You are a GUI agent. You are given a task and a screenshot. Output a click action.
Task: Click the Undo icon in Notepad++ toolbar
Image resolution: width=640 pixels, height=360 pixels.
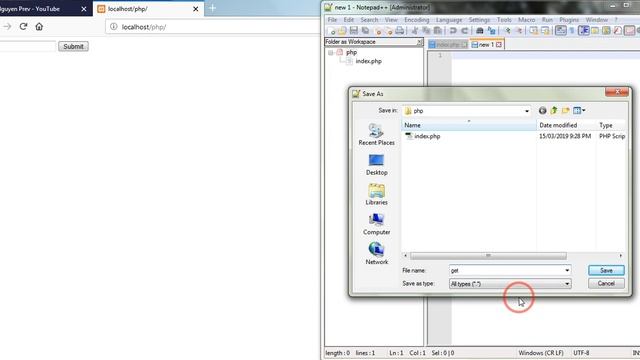click(x=453, y=31)
